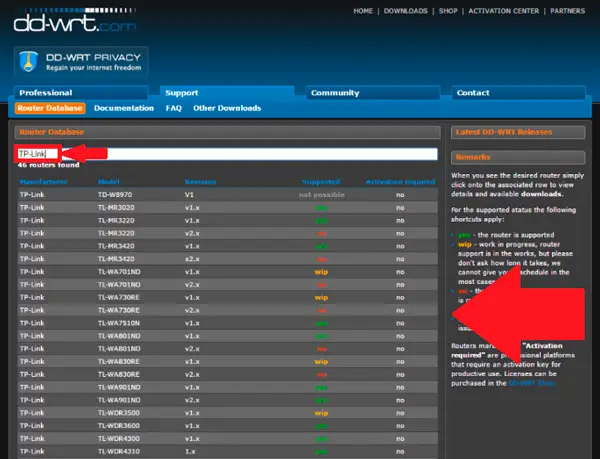Click the DD-WRT Privacy shield icon
The height and width of the screenshot is (459, 600).
[28, 62]
